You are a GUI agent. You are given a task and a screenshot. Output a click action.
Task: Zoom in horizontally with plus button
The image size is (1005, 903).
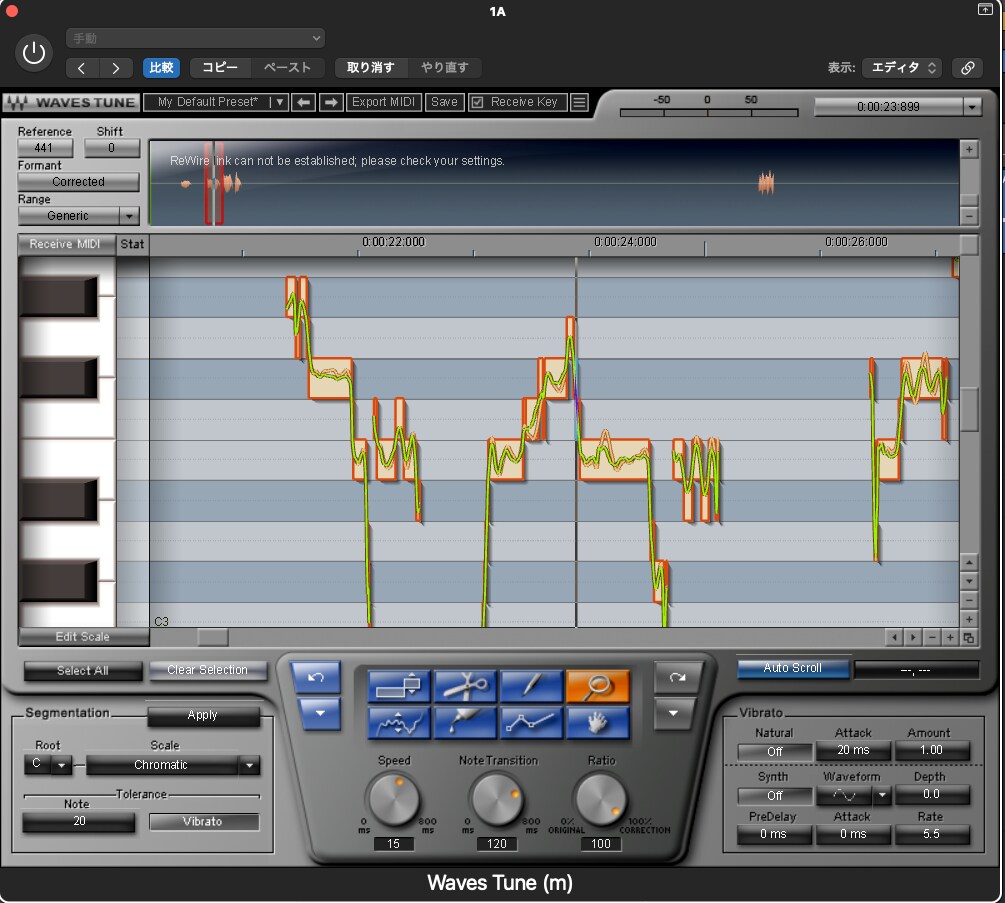[950, 638]
